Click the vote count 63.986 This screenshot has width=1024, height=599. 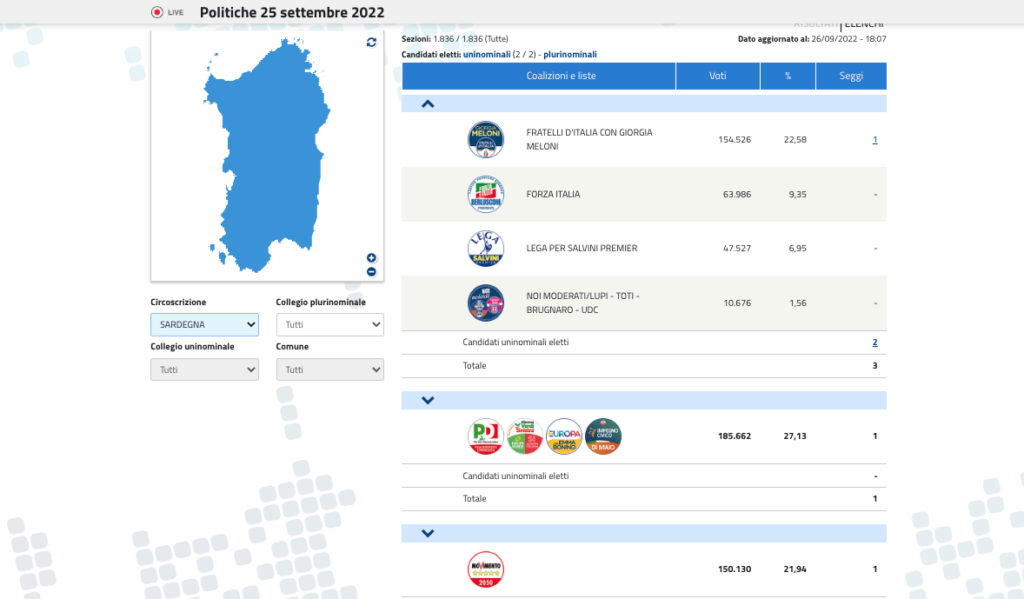pos(737,194)
